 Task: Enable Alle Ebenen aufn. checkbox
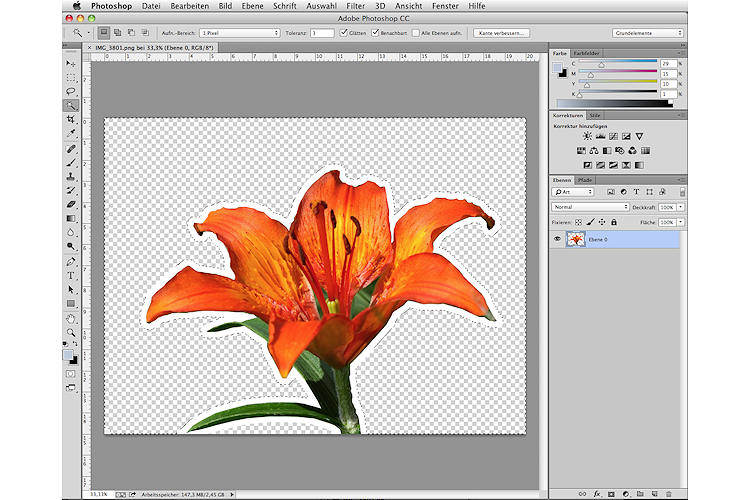(x=416, y=33)
